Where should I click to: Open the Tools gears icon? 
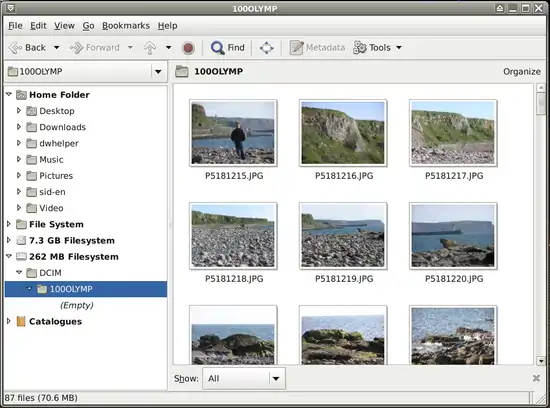pyautogui.click(x=360, y=48)
